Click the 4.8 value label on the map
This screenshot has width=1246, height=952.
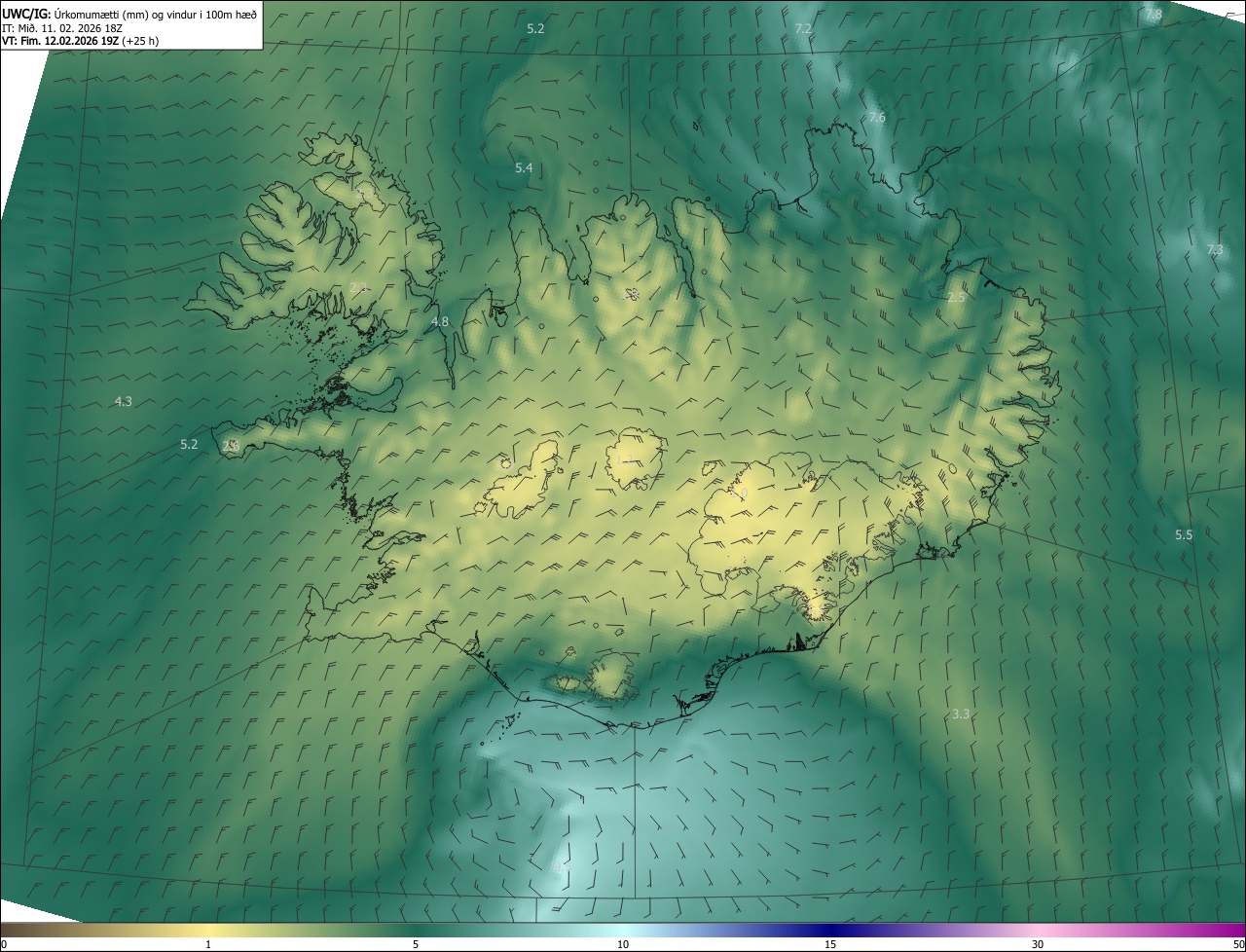click(x=440, y=322)
